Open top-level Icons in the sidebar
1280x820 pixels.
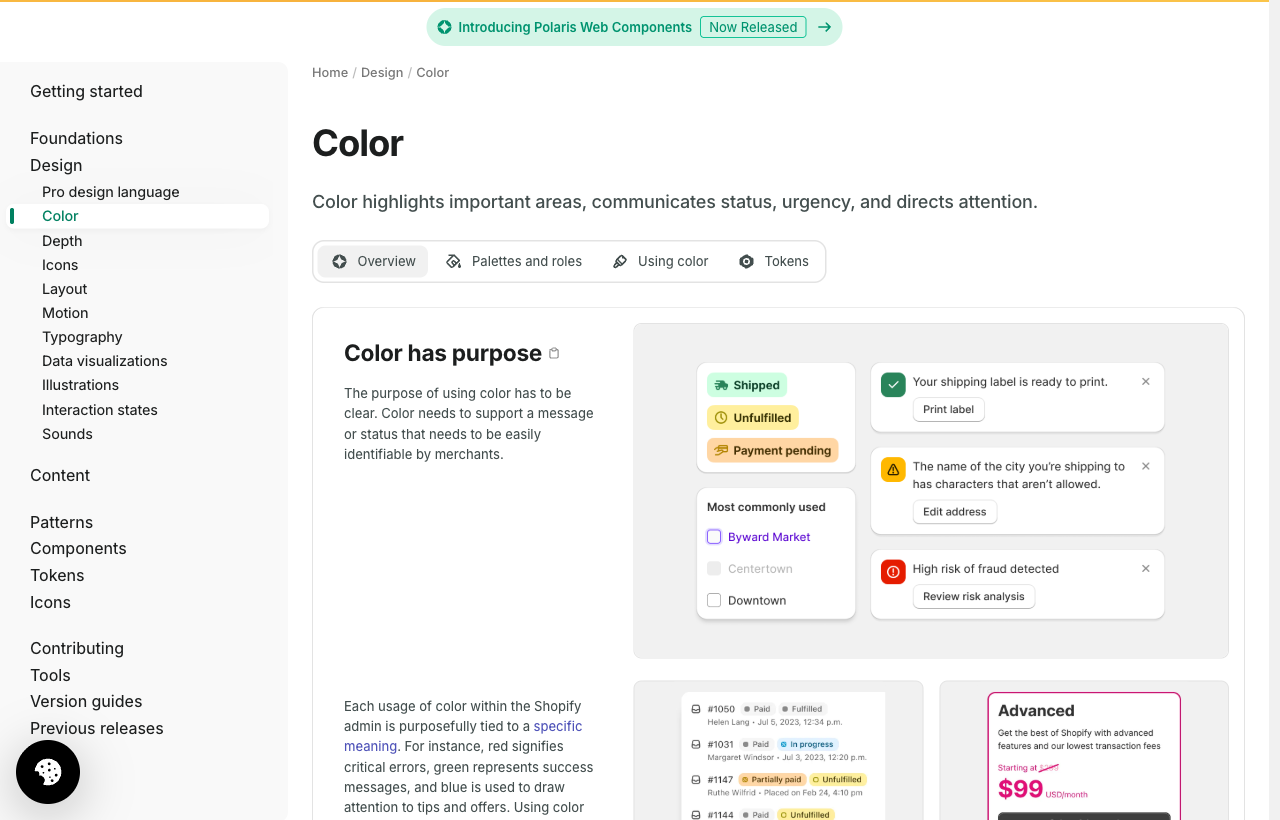coord(50,602)
